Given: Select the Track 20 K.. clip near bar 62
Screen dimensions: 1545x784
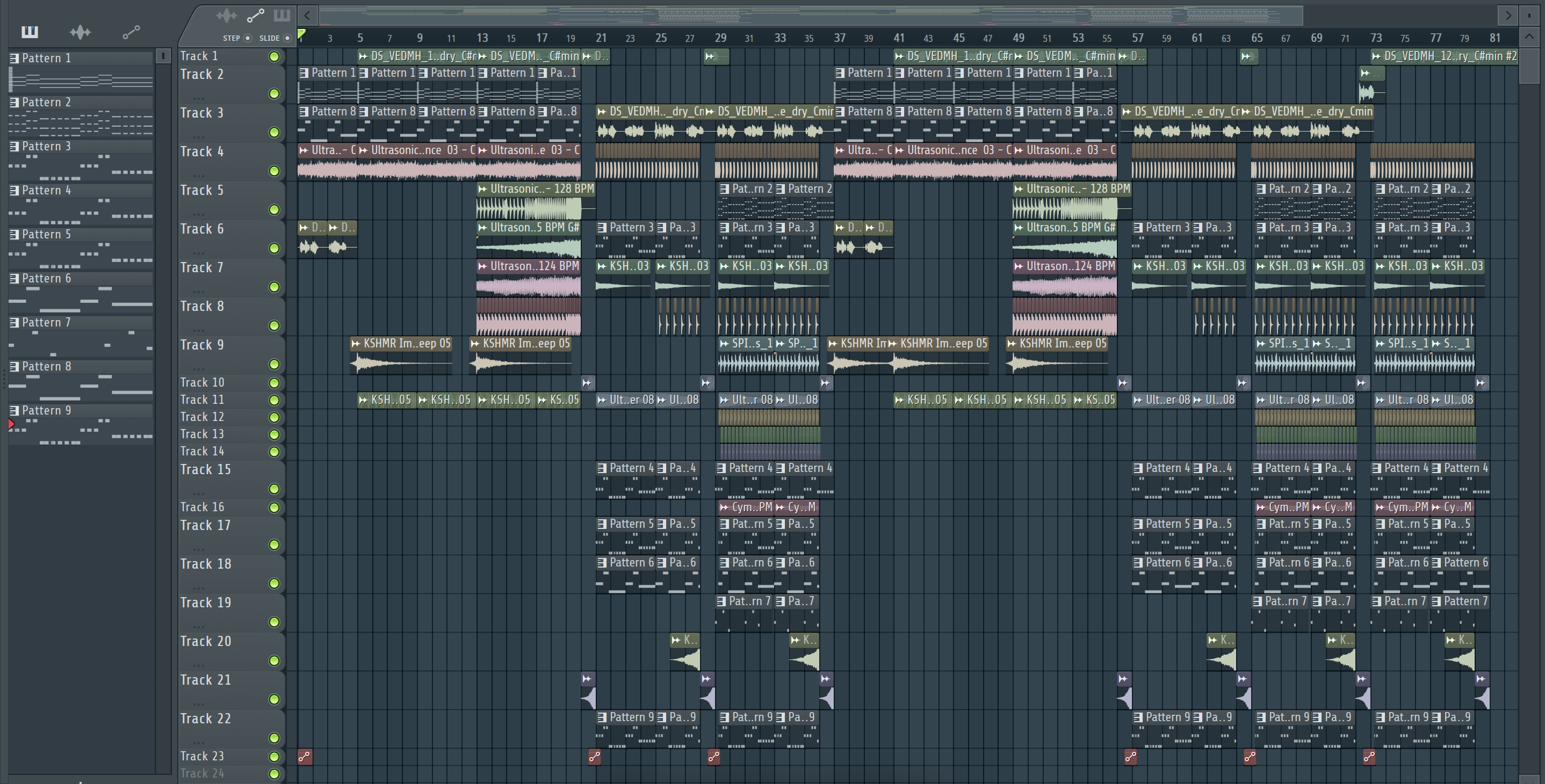Looking at the screenshot, I should point(1221,651).
